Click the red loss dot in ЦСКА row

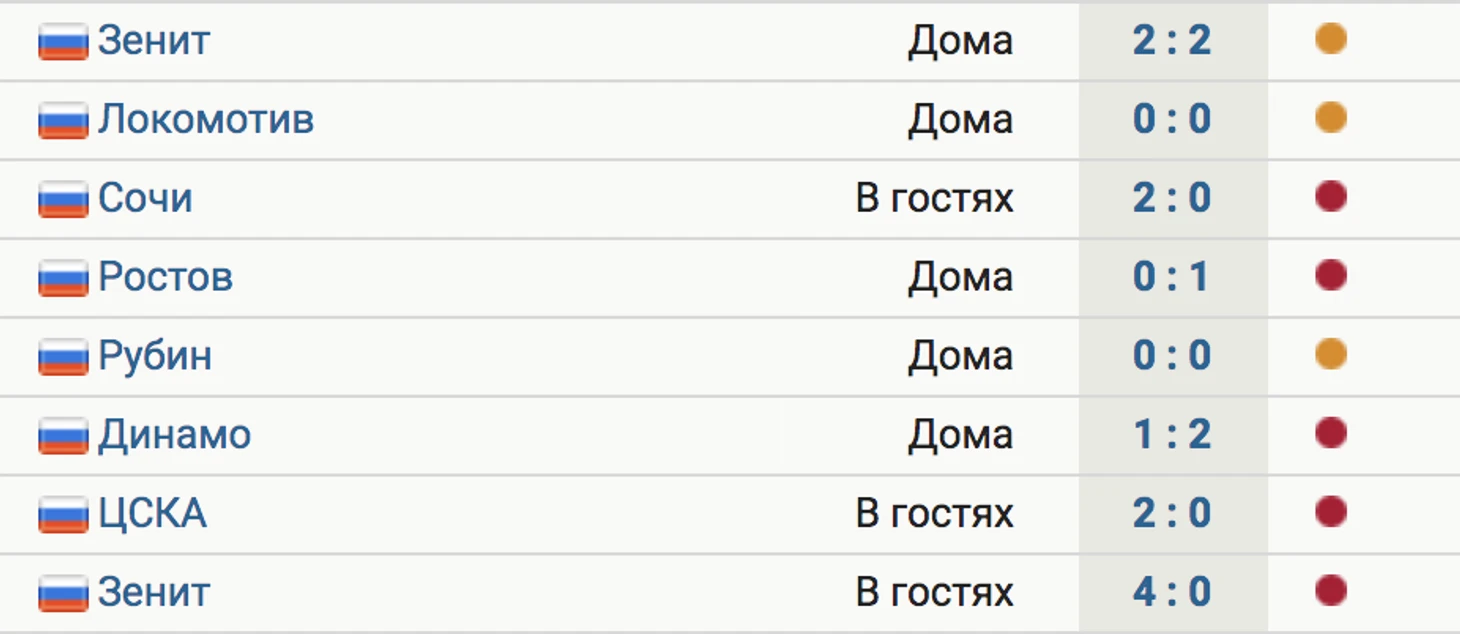click(x=1331, y=513)
